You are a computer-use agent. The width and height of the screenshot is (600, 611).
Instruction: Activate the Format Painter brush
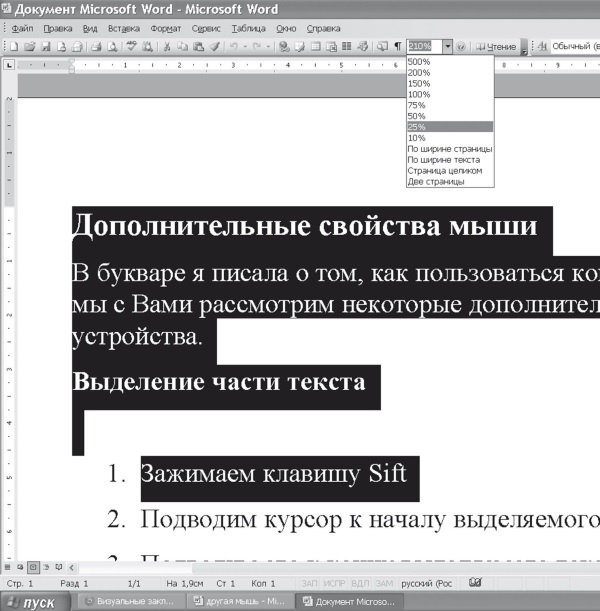pyautogui.click(x=214, y=47)
